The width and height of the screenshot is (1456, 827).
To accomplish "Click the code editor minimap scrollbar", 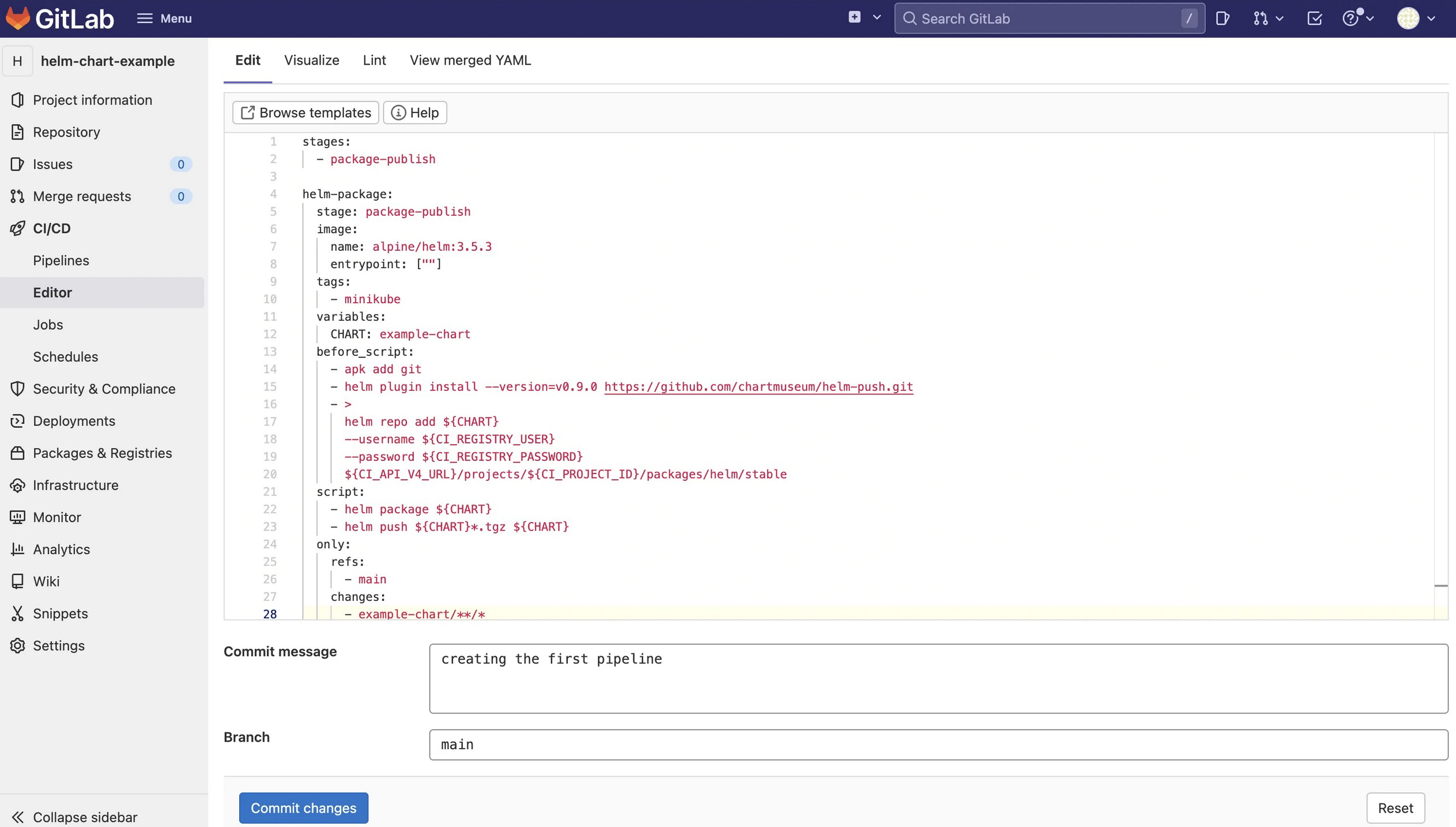I will click(1440, 376).
